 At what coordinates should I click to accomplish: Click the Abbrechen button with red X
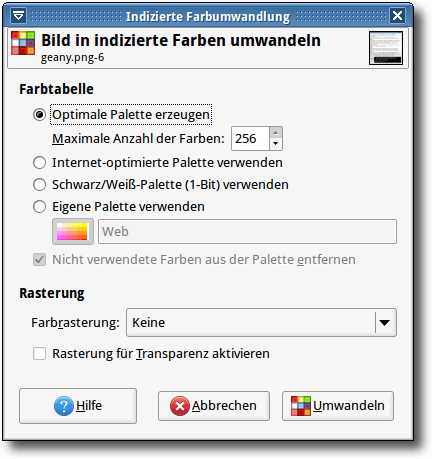tap(214, 406)
